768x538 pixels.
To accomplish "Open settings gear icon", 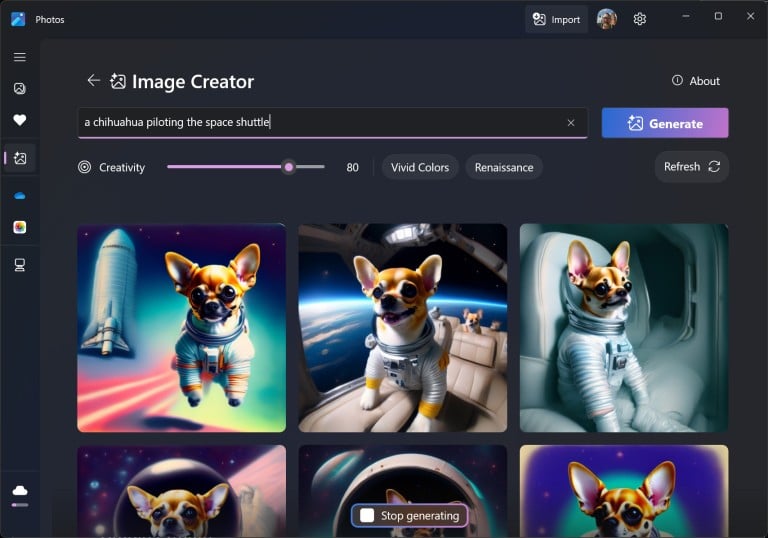I will (x=639, y=19).
